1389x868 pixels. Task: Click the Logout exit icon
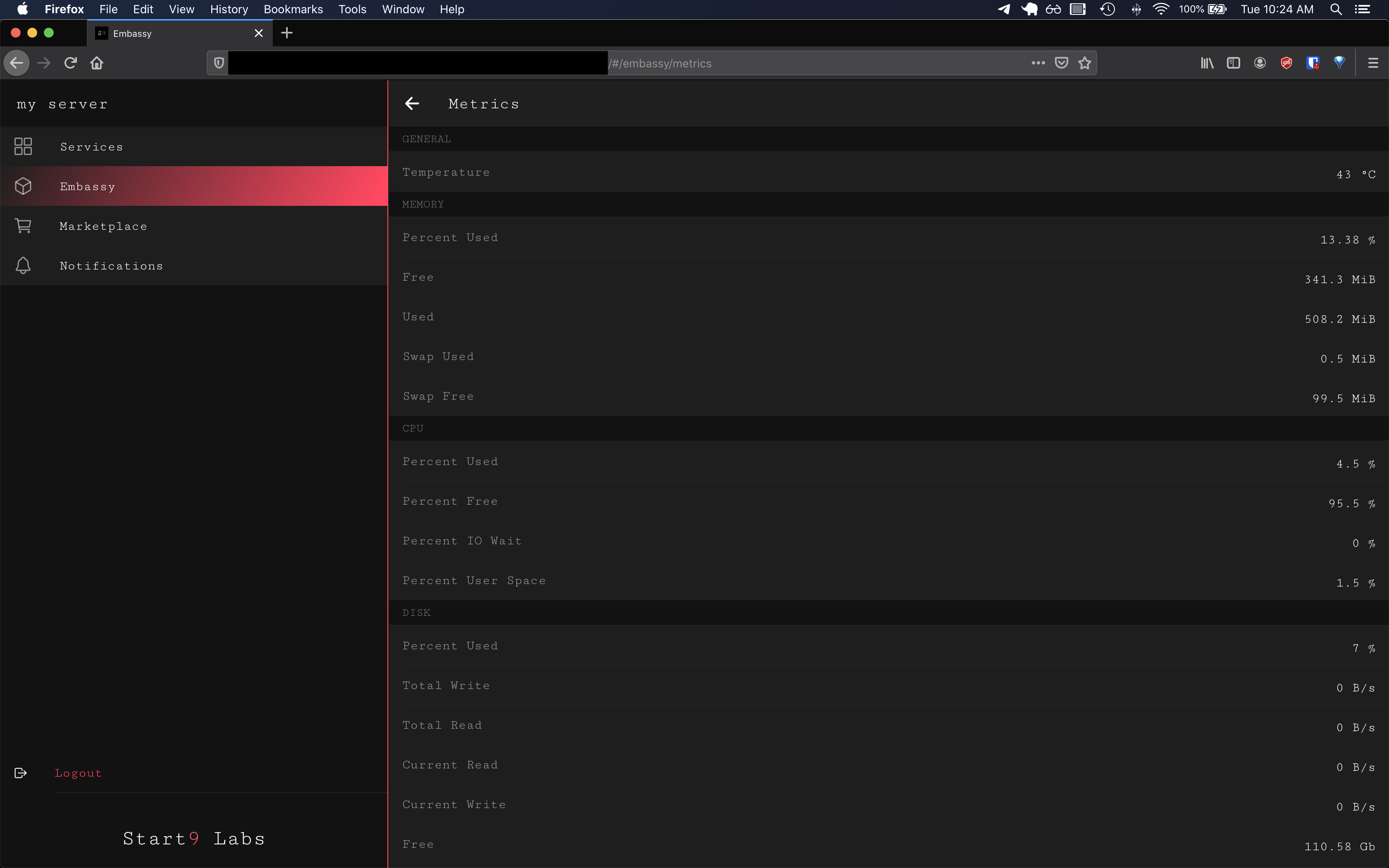coord(21,773)
